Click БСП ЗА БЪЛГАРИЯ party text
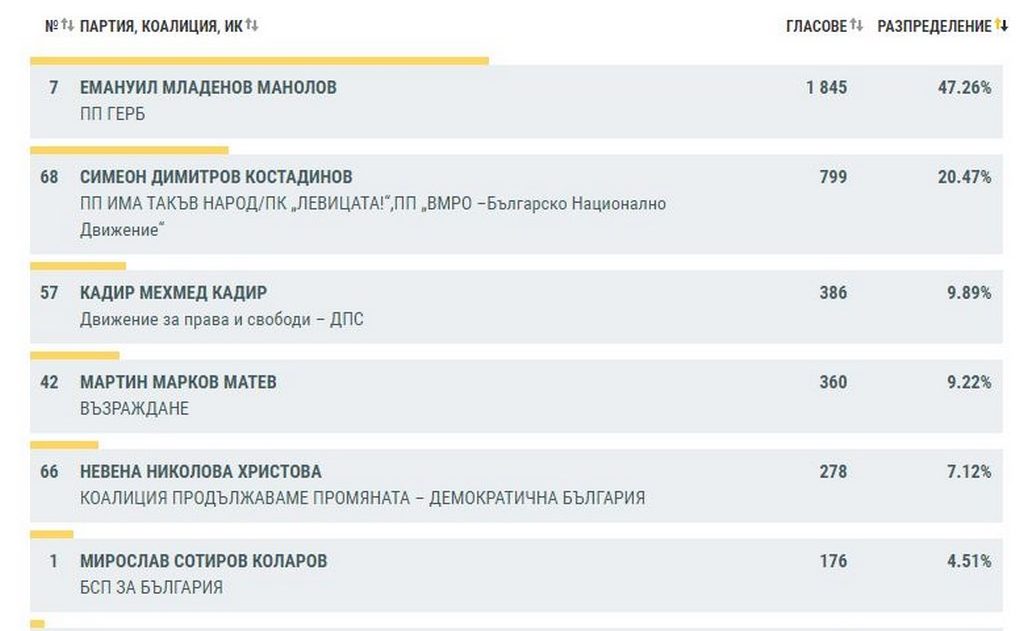 tap(151, 587)
